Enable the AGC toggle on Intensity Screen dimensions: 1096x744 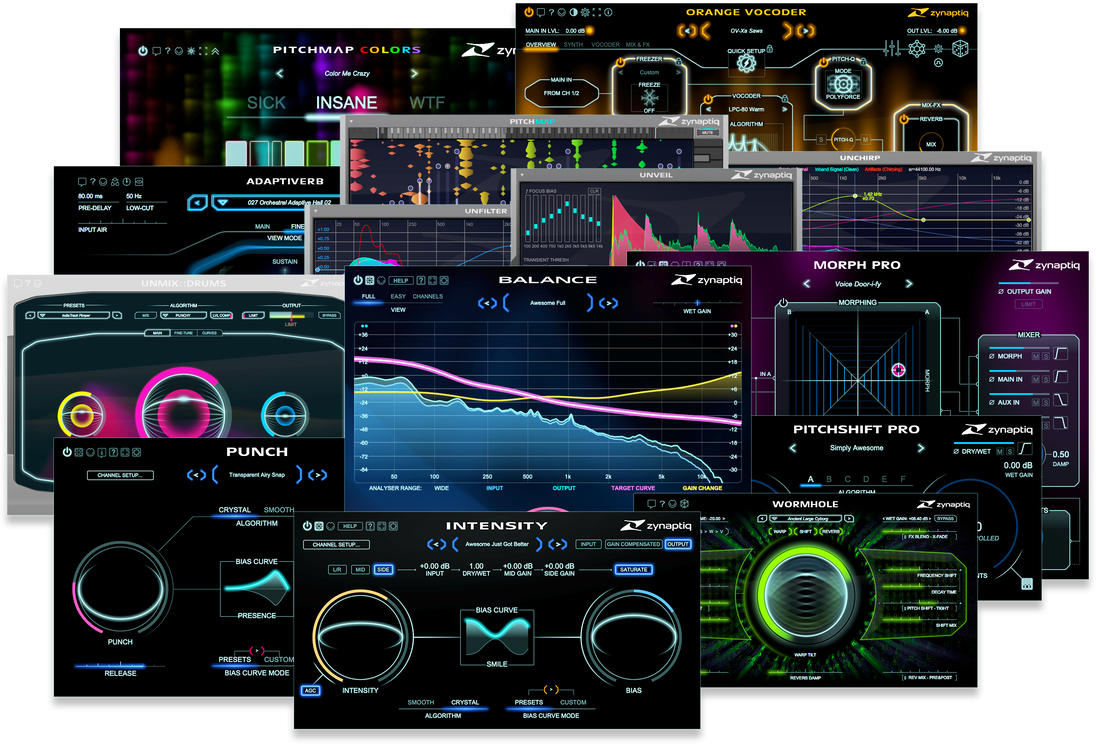click(310, 690)
